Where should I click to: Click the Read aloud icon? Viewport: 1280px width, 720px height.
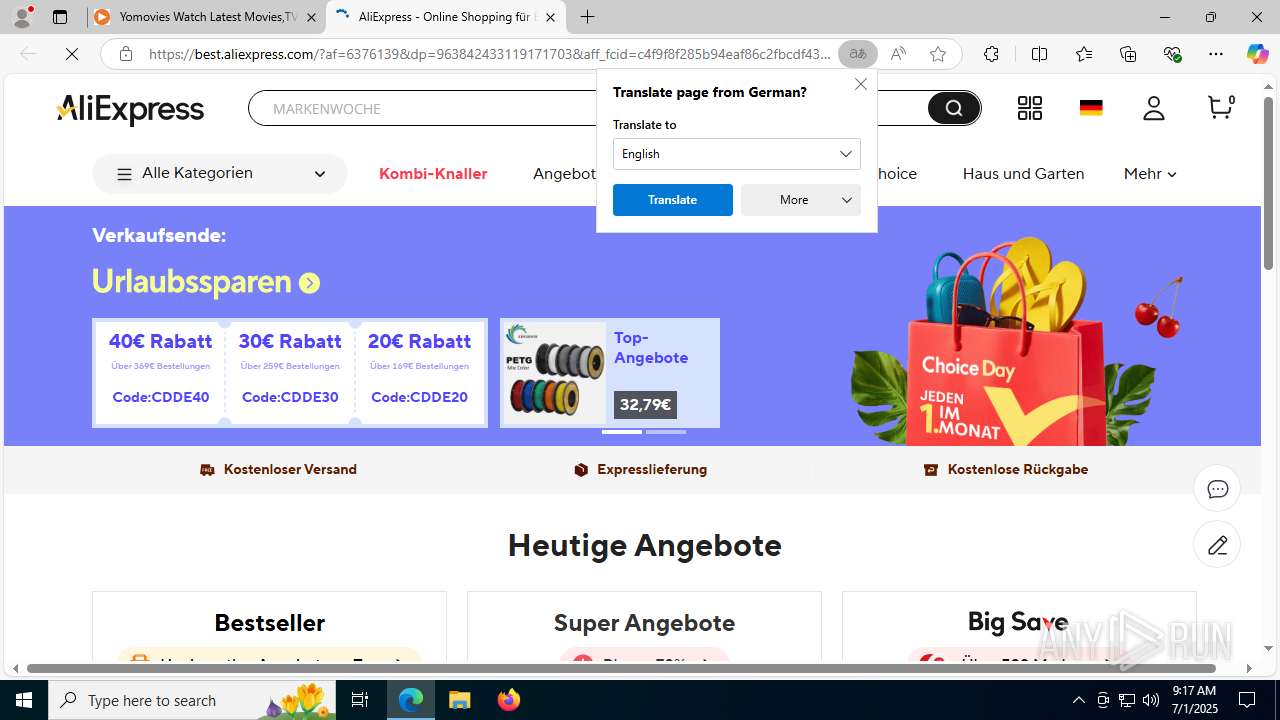pos(898,54)
